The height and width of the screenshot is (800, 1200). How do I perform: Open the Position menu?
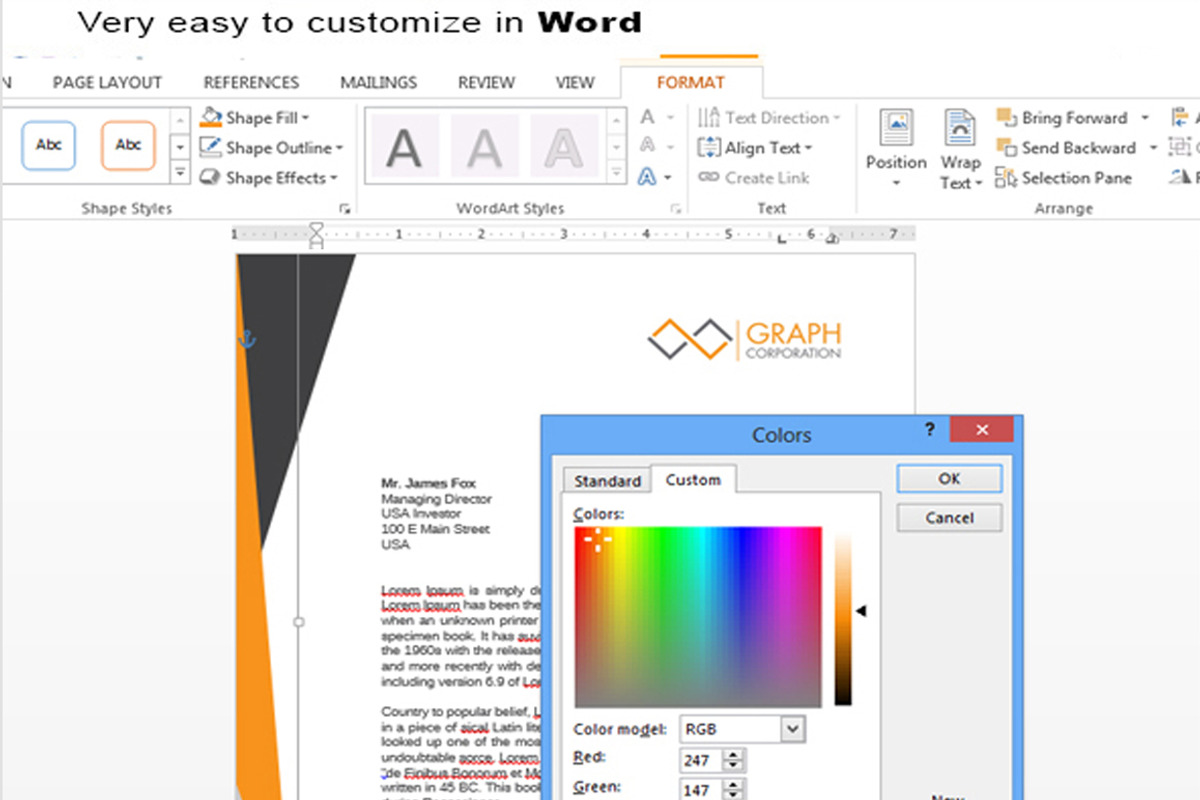896,149
